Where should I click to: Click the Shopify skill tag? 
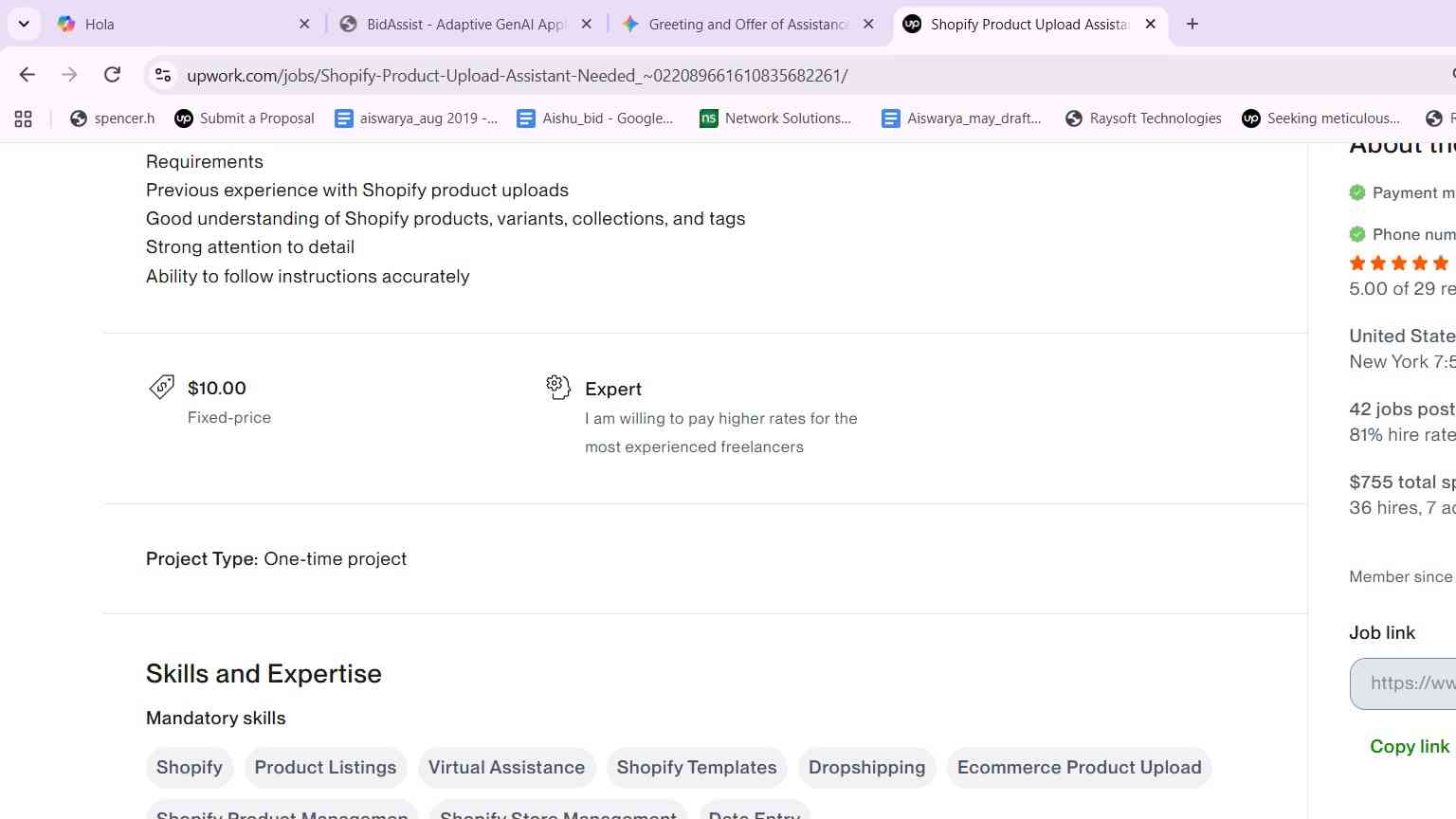coord(190,767)
